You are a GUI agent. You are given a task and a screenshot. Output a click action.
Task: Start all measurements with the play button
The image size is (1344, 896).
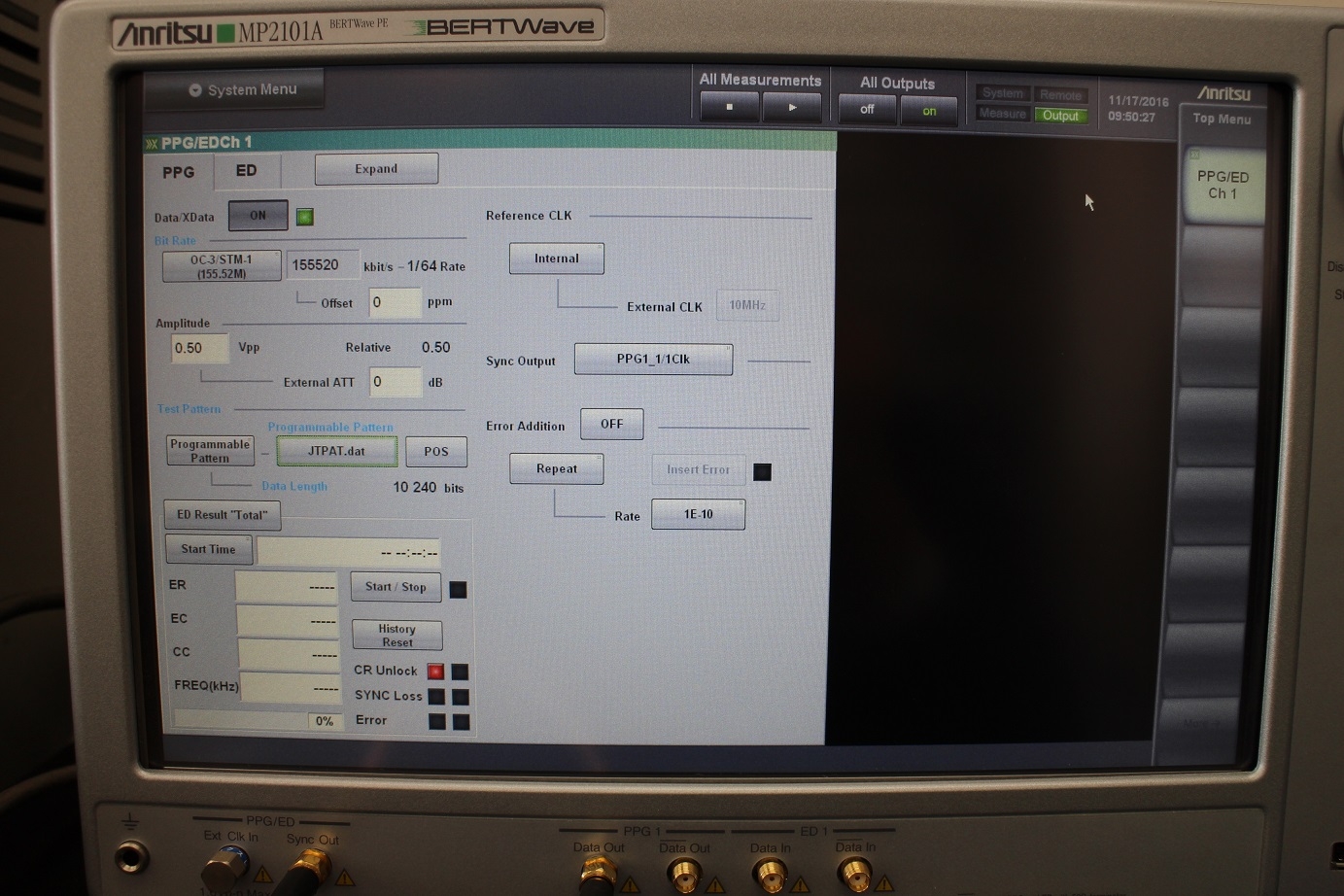point(792,107)
